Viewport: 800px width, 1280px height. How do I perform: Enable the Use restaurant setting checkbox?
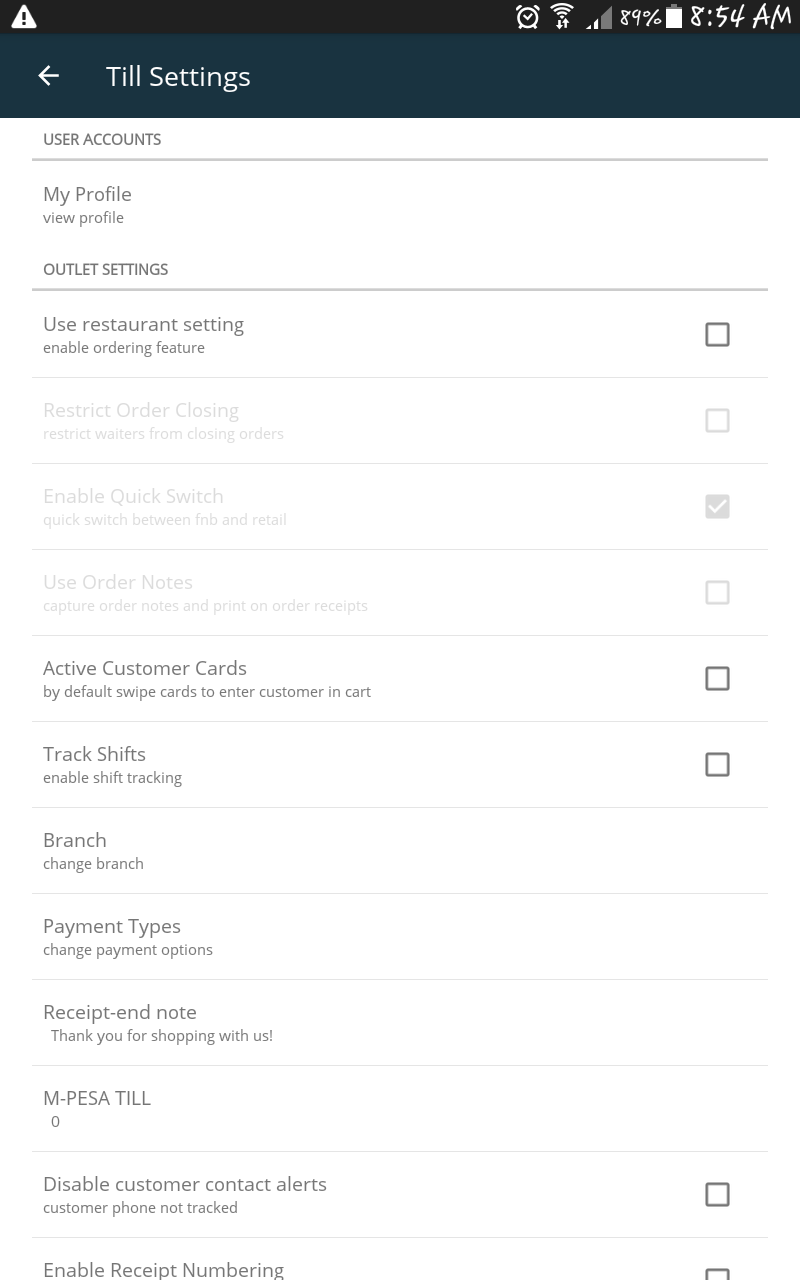pos(717,334)
